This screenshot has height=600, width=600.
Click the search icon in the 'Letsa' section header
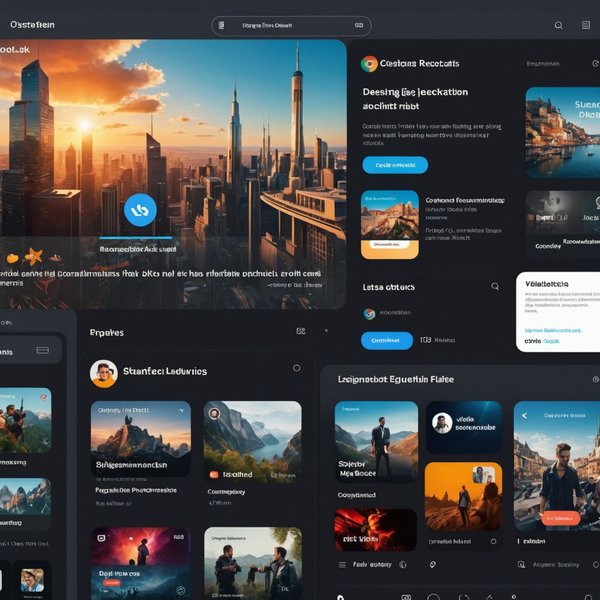point(495,286)
